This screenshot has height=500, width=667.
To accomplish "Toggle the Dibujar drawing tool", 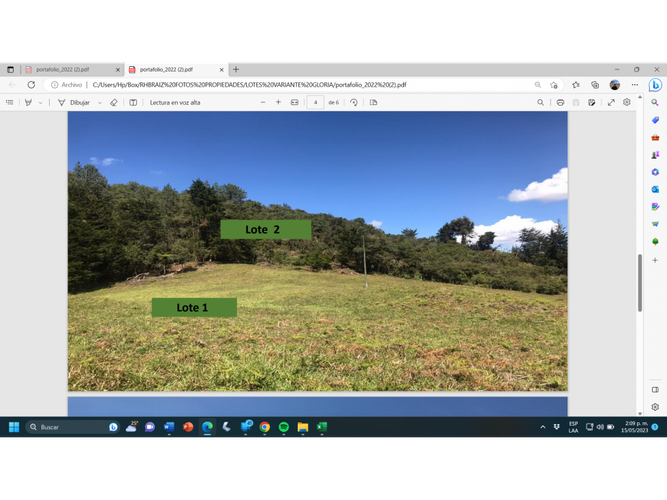I will [x=74, y=103].
